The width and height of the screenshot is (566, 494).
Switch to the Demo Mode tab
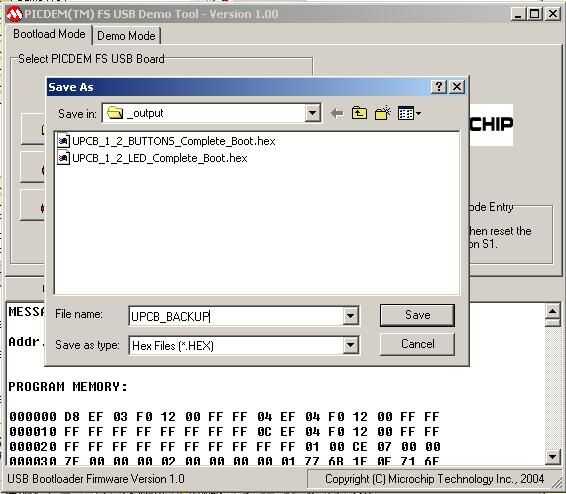(126, 36)
